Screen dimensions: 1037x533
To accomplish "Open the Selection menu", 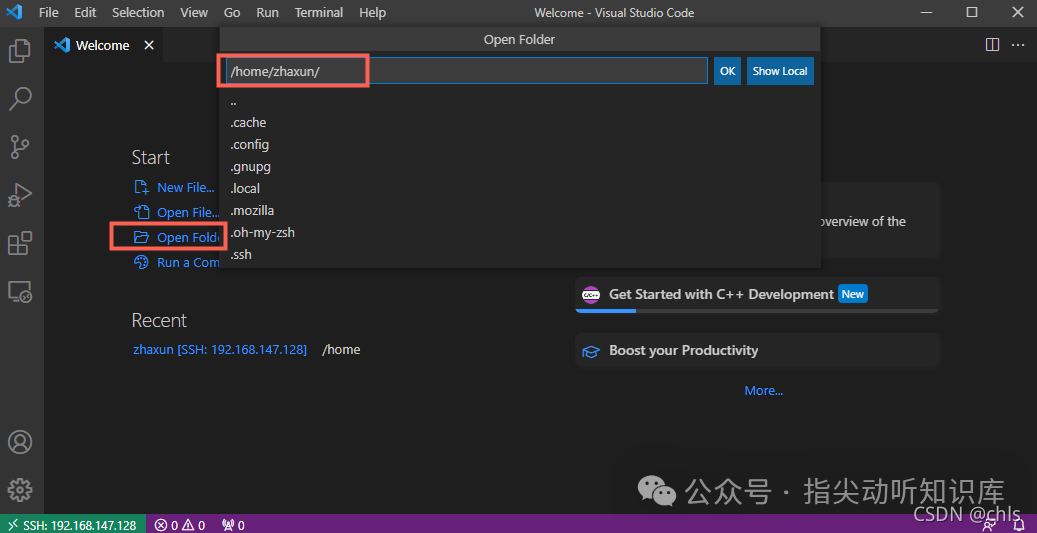I will pos(138,13).
